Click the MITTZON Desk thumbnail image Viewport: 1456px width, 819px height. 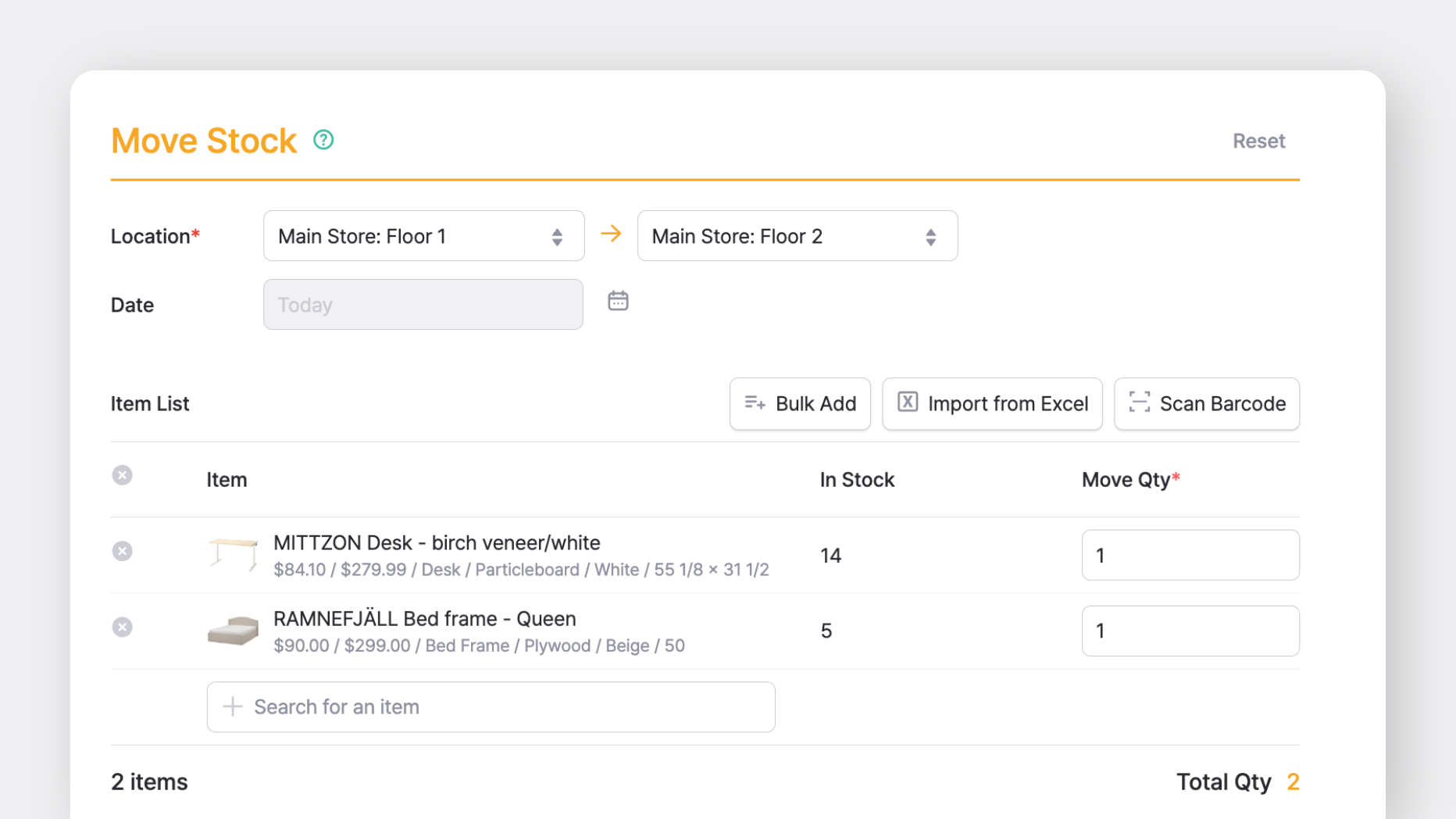[232, 555]
